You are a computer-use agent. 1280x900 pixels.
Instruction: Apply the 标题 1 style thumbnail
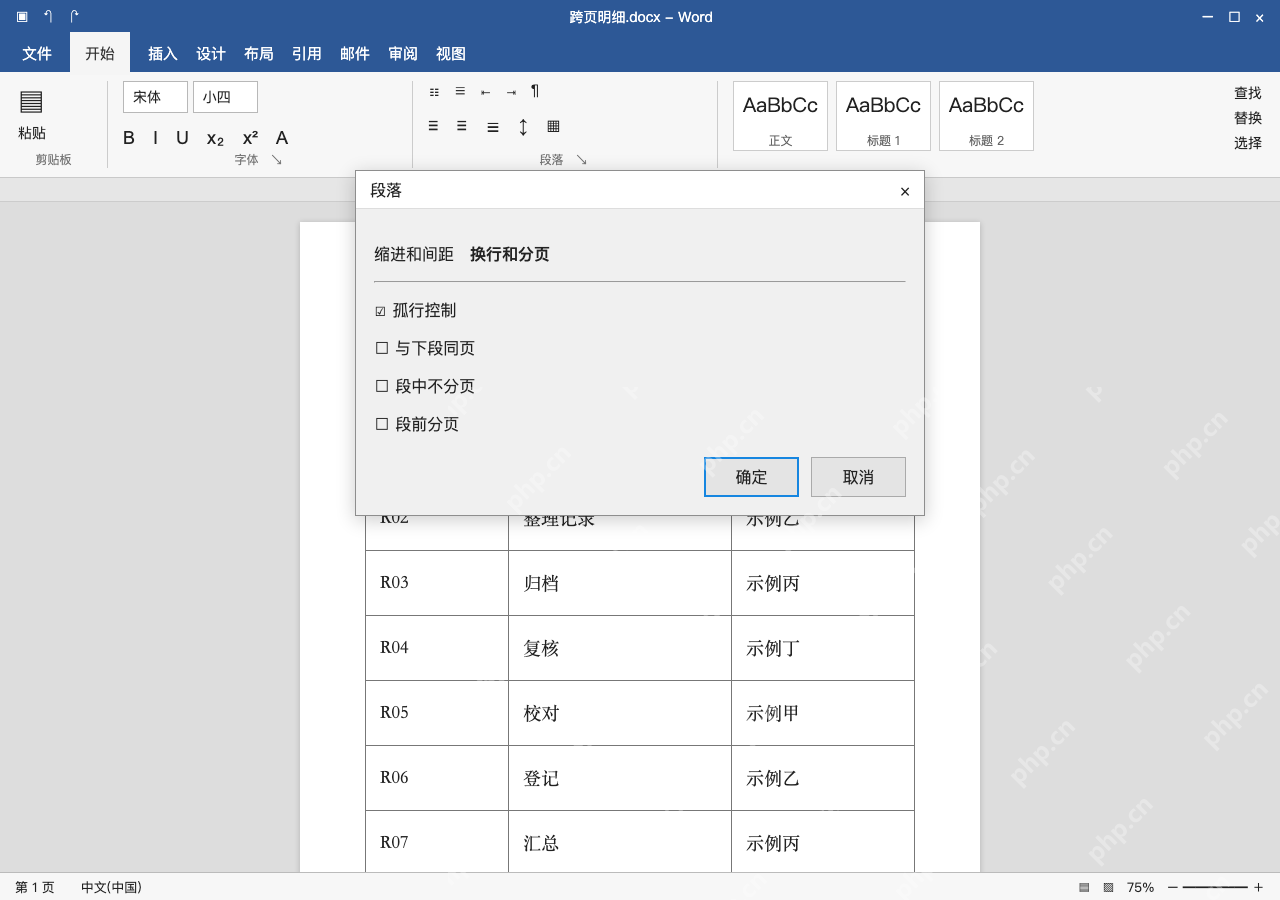pyautogui.click(x=883, y=116)
